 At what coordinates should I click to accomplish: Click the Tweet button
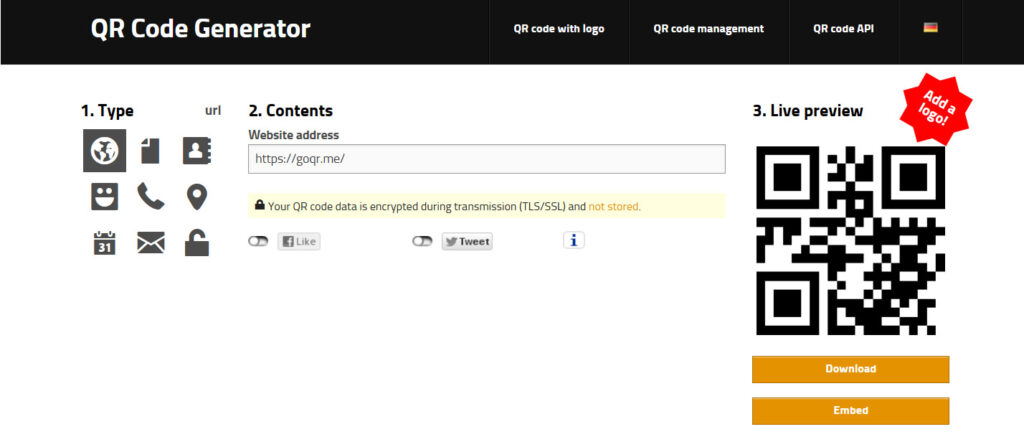tap(467, 241)
